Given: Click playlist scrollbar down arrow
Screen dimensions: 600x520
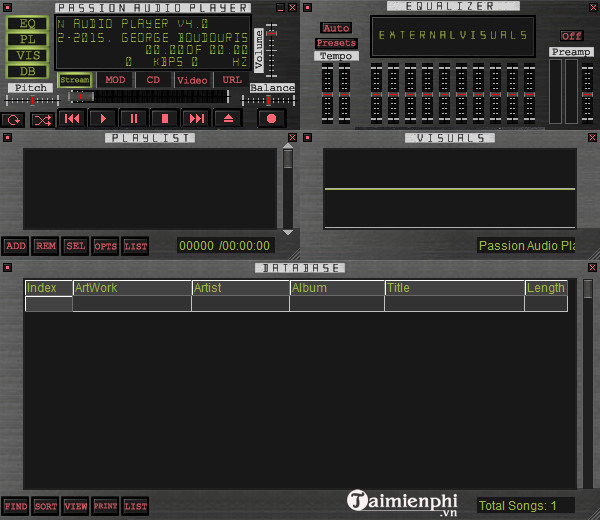Looking at the screenshot, I should tap(288, 232).
